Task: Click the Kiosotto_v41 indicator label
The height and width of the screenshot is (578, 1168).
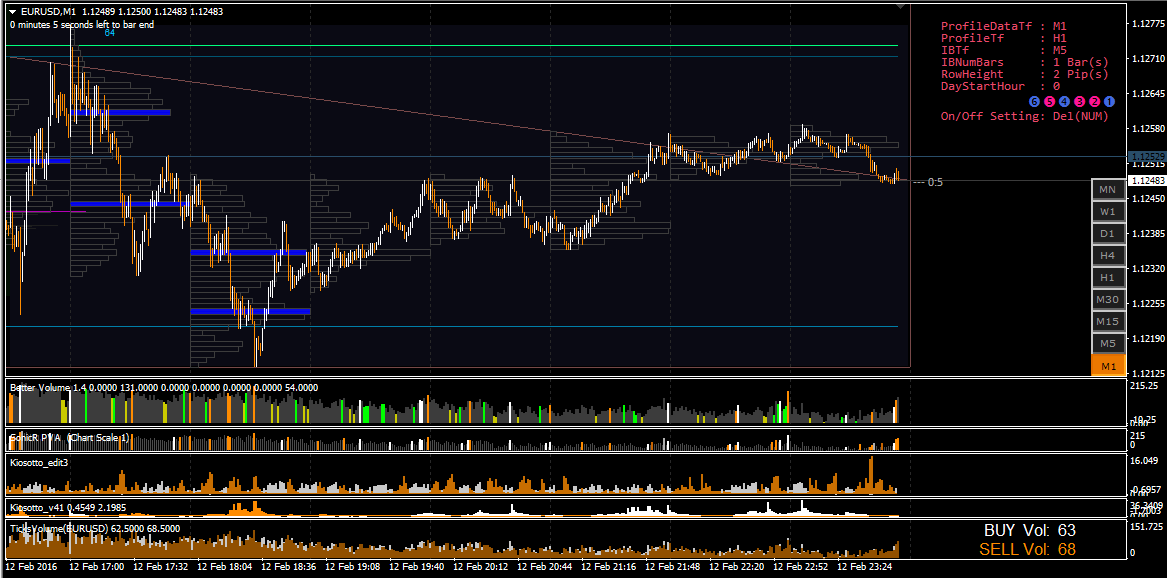Action: [x=68, y=507]
